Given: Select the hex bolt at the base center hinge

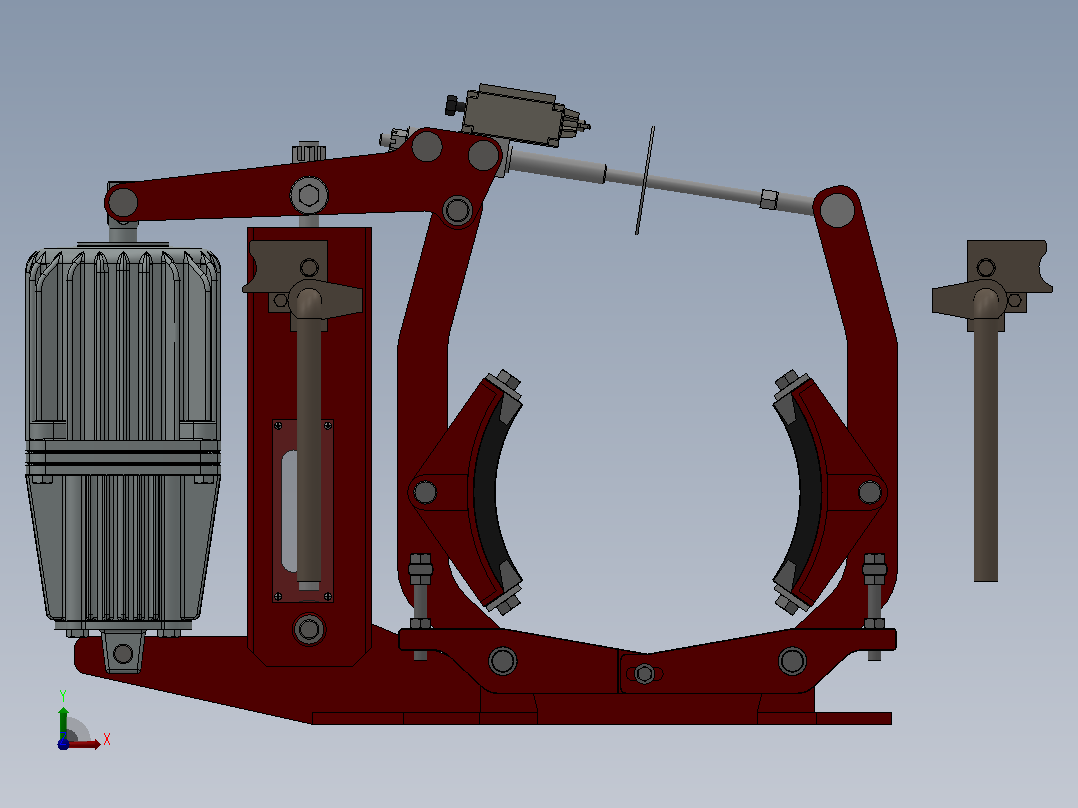Looking at the screenshot, I should pyautogui.click(x=644, y=673).
